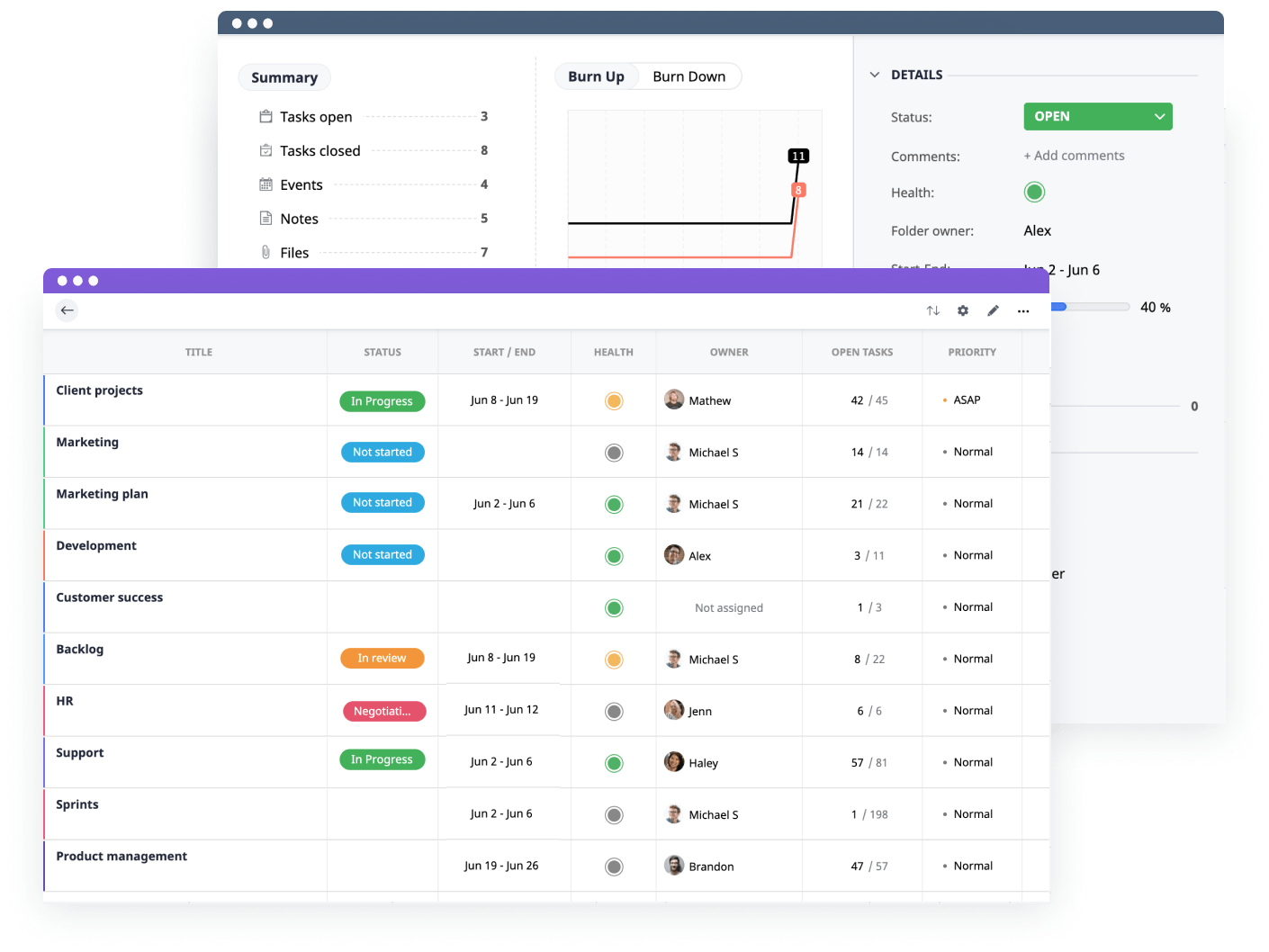Open the ellipsis more-options icon
Viewport: 1269px width, 952px height.
1023,310
